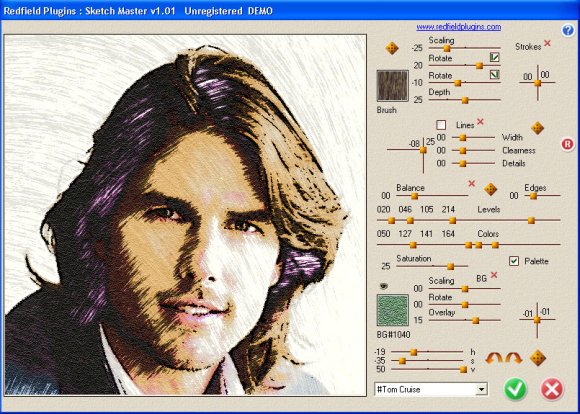Click the undo curved arrow icon

(x=494, y=358)
